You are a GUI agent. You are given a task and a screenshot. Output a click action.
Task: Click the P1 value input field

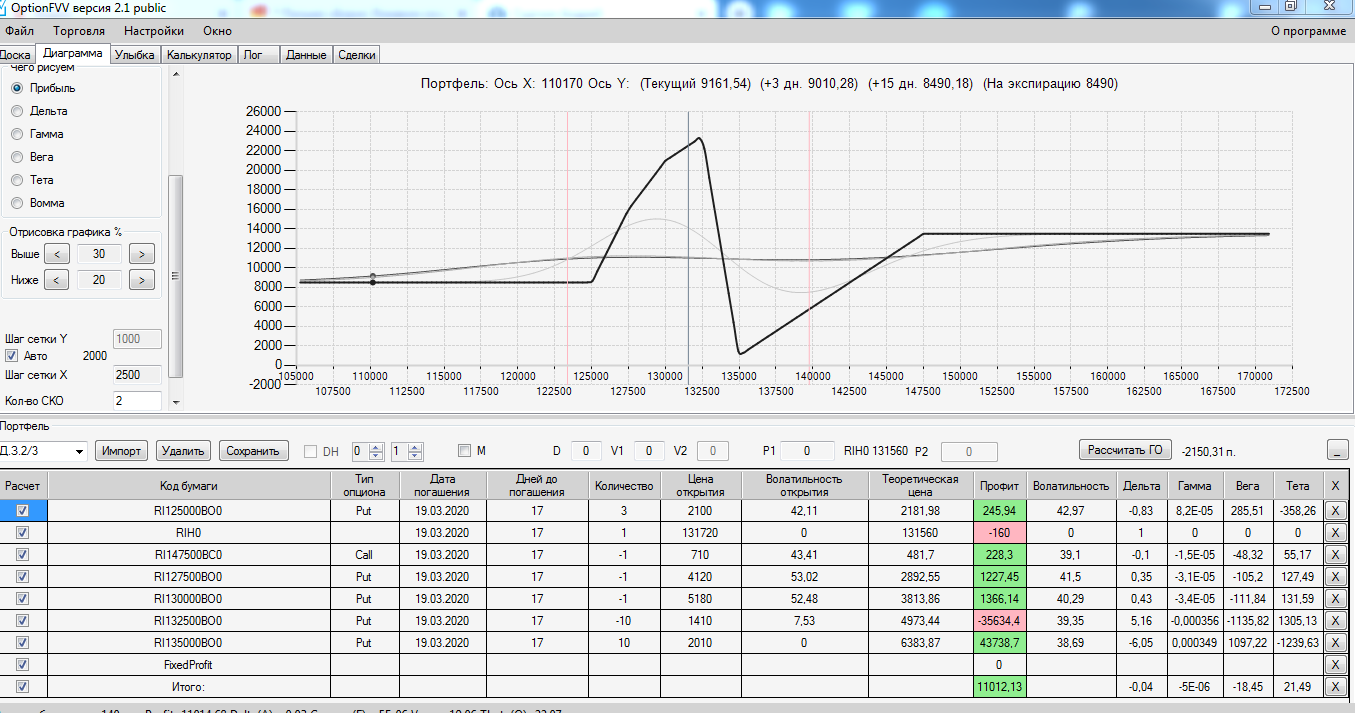(808, 451)
